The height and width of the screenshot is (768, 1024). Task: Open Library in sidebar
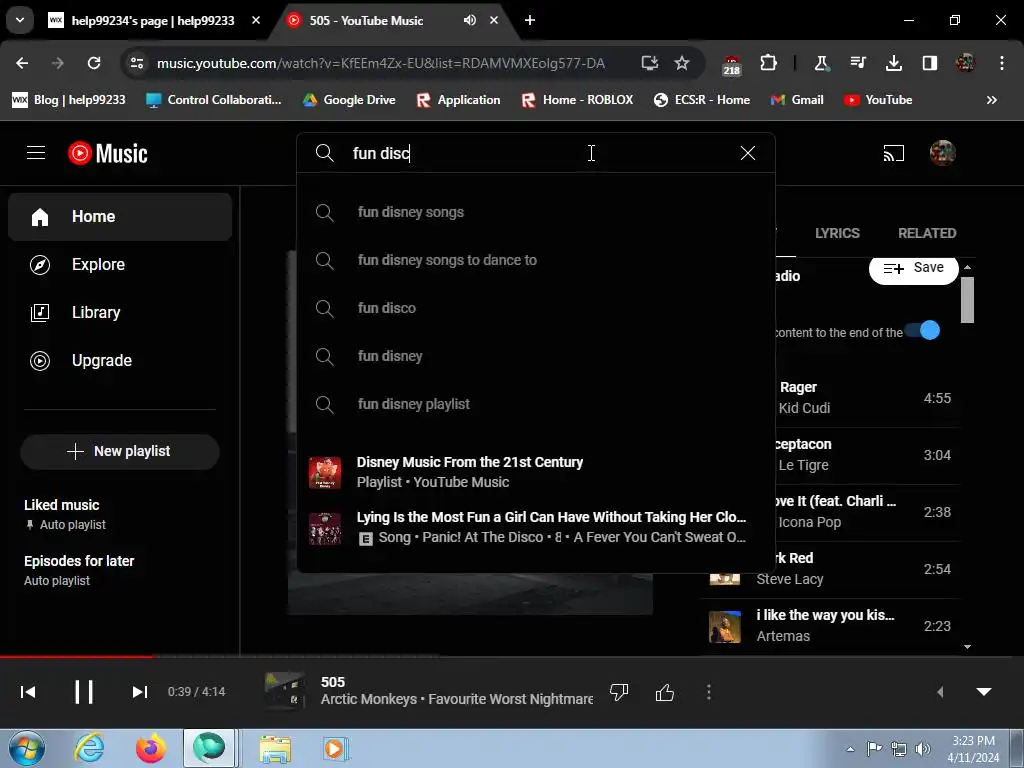pos(120,312)
